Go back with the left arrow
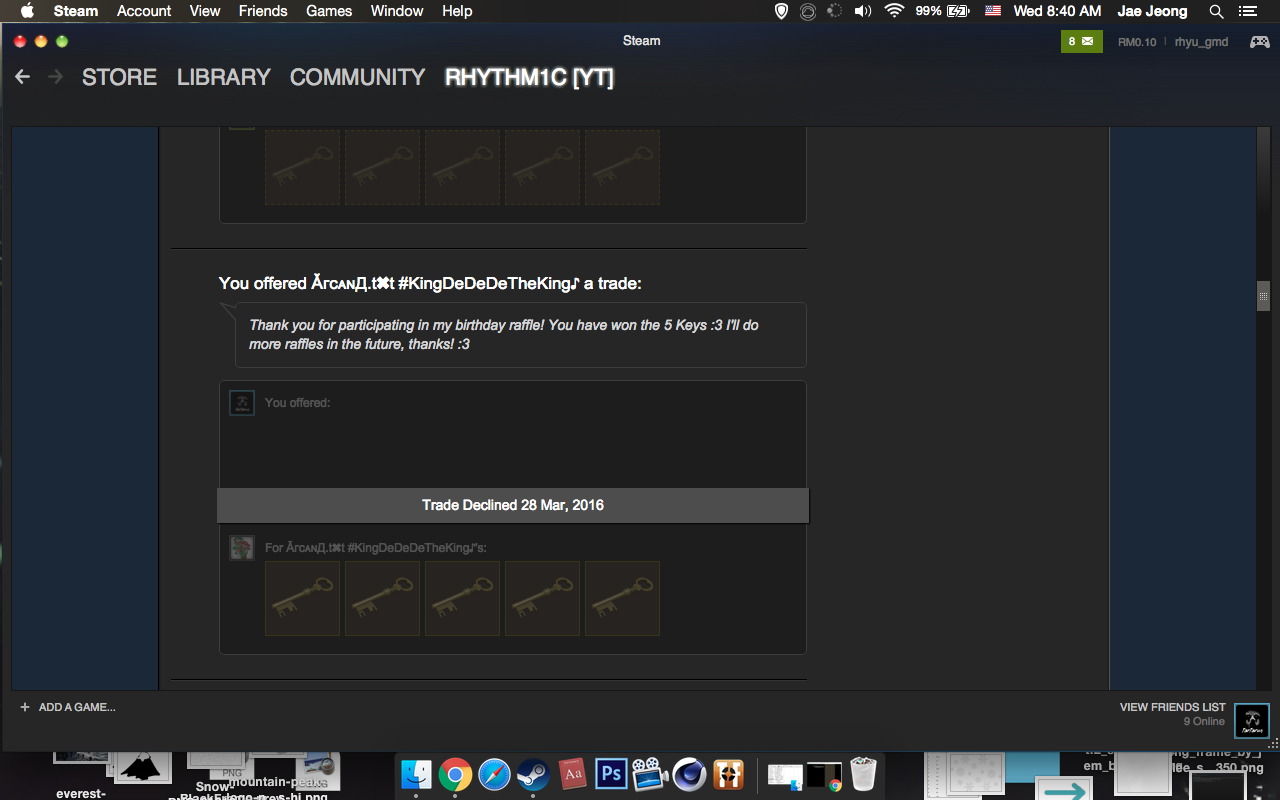Image resolution: width=1280 pixels, height=800 pixels. pos(23,77)
